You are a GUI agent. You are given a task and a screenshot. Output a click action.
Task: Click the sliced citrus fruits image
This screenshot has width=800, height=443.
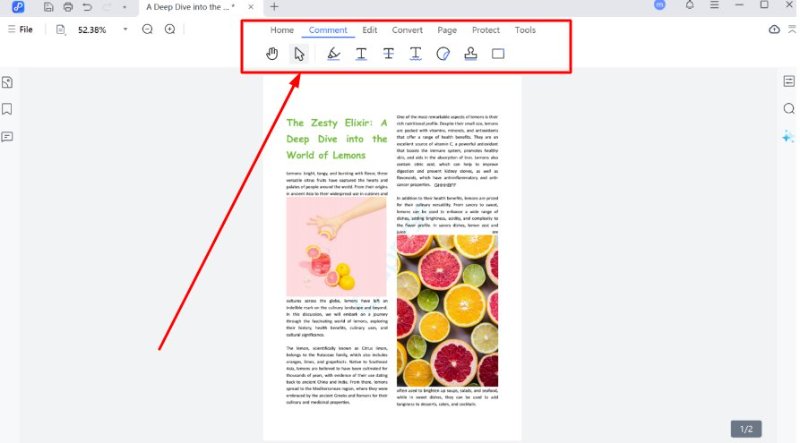447,310
